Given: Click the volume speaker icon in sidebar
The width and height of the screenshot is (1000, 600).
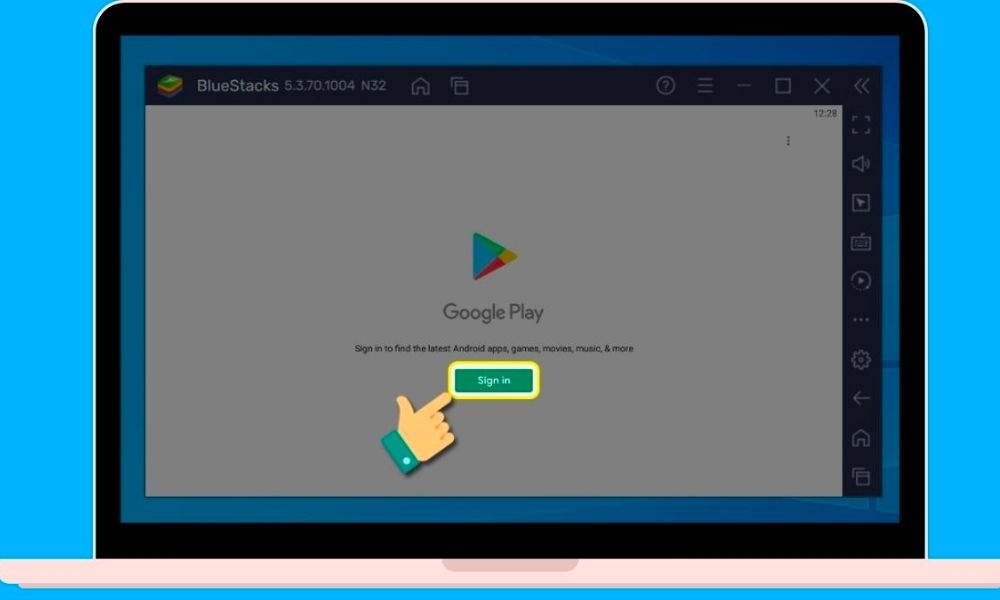Looking at the screenshot, I should (860, 164).
